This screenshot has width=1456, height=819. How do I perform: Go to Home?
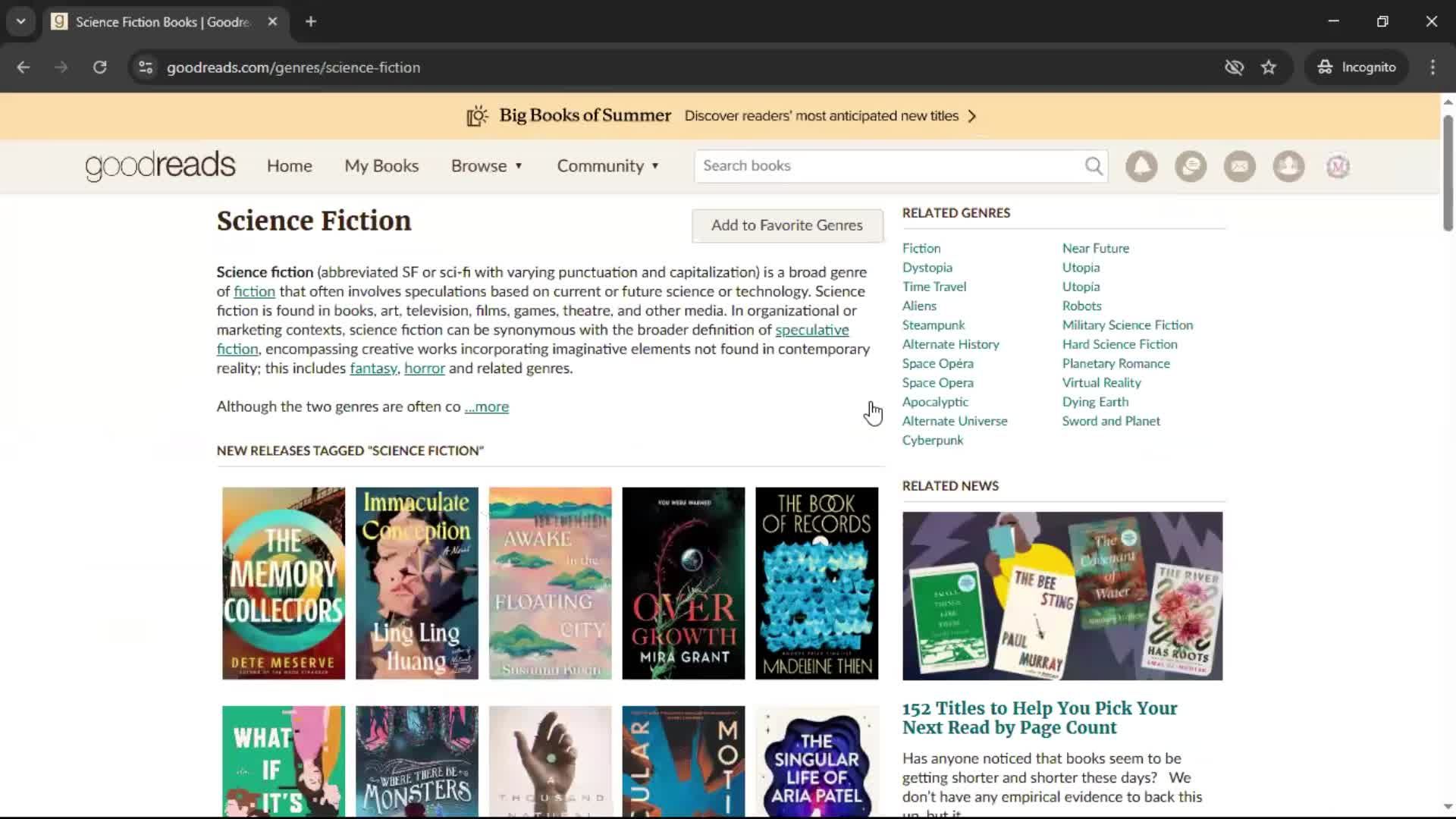tap(289, 166)
